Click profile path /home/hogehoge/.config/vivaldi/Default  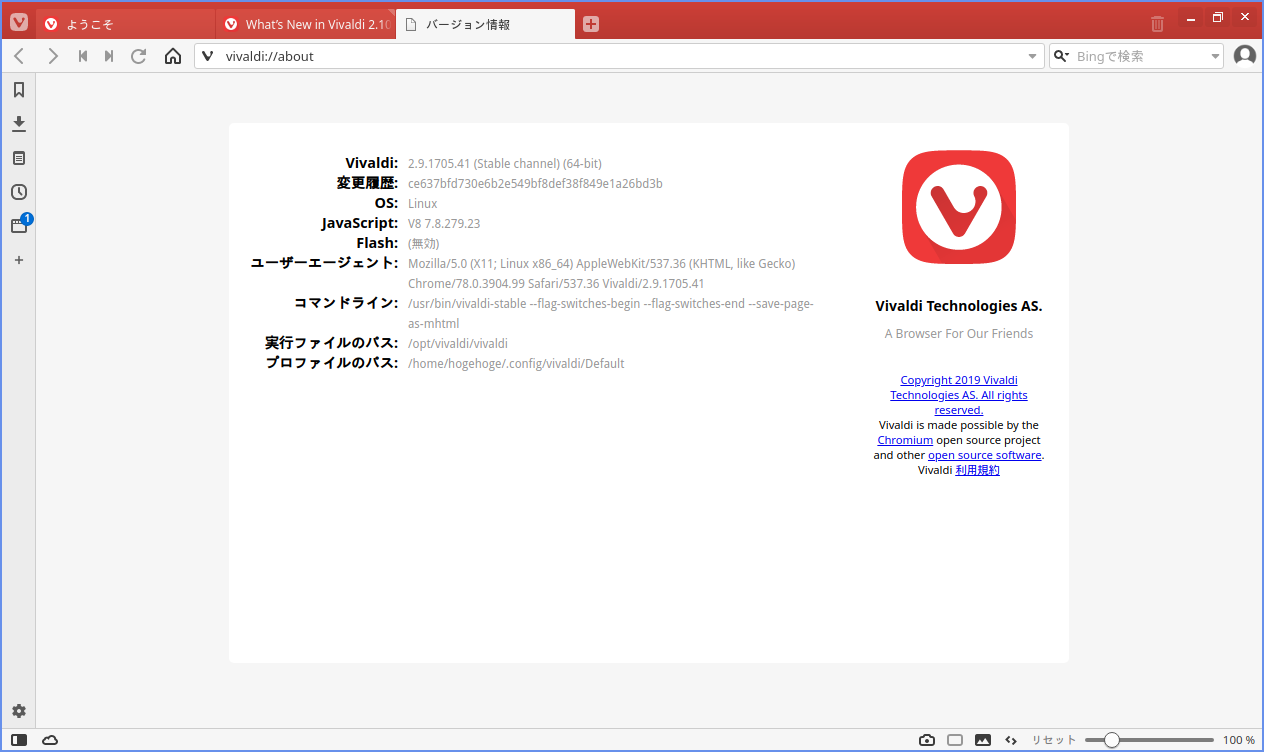[516, 363]
